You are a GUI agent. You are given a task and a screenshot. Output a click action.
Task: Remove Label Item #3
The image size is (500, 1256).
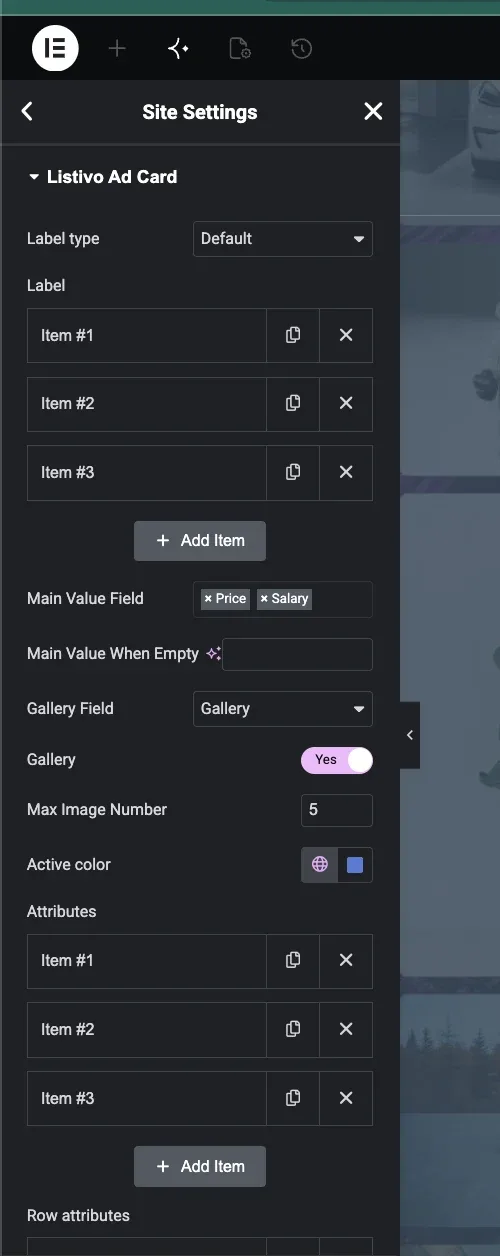click(x=346, y=472)
